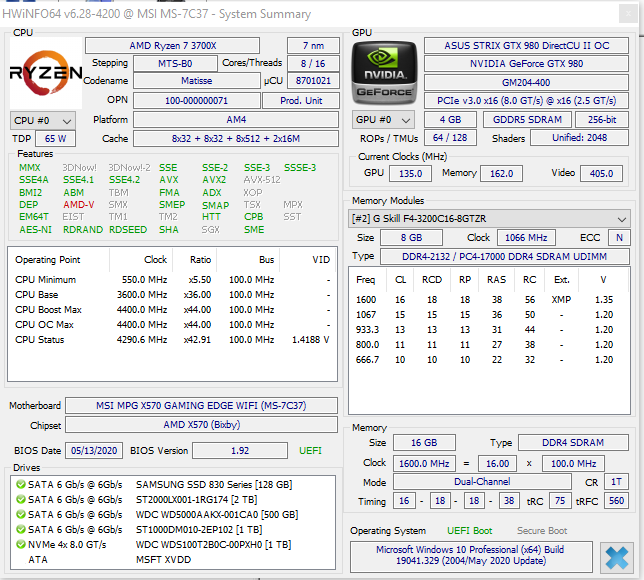This screenshot has width=644, height=580.
Task: Click the 65 W TDP value
Action: tap(55, 139)
